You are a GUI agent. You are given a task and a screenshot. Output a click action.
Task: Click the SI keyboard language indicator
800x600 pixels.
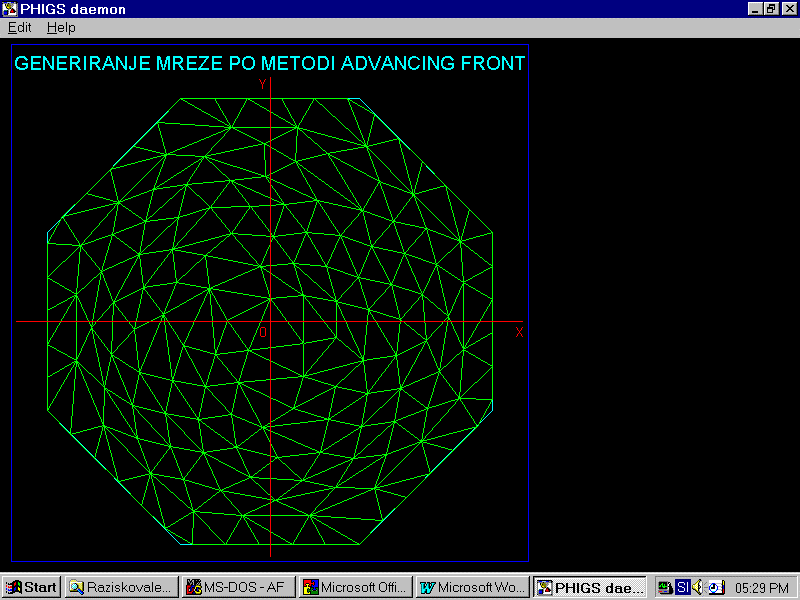(682, 587)
